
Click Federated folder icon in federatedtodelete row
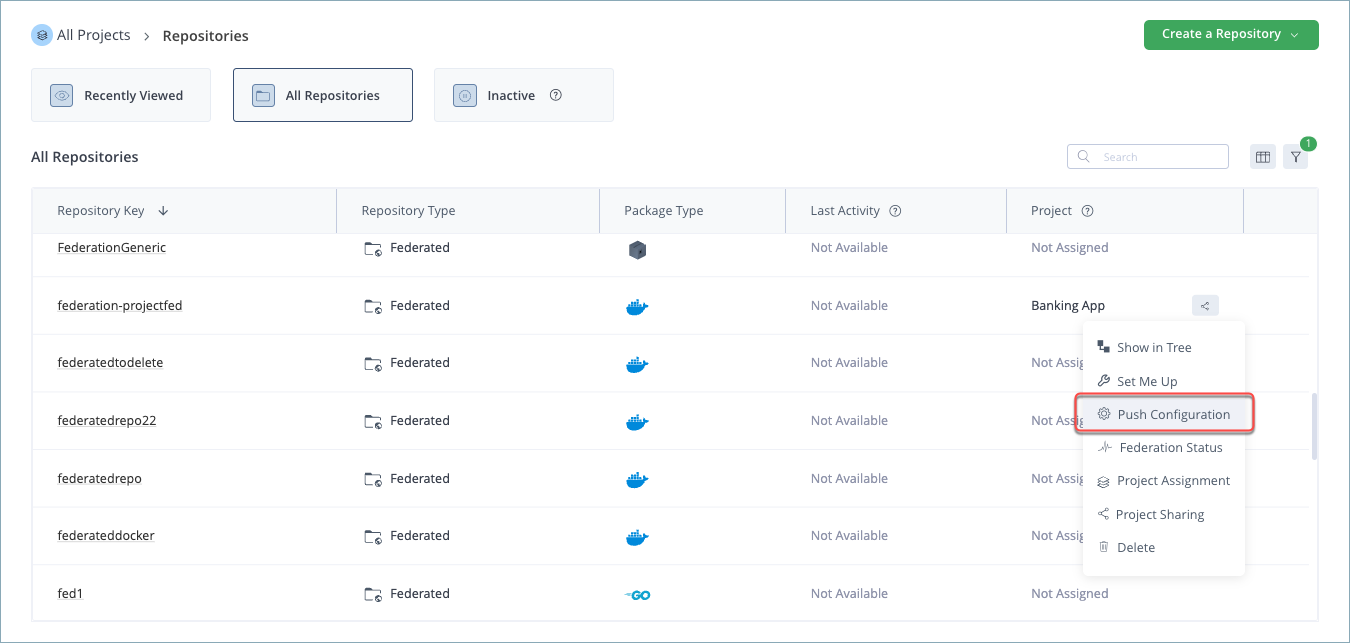coord(373,363)
